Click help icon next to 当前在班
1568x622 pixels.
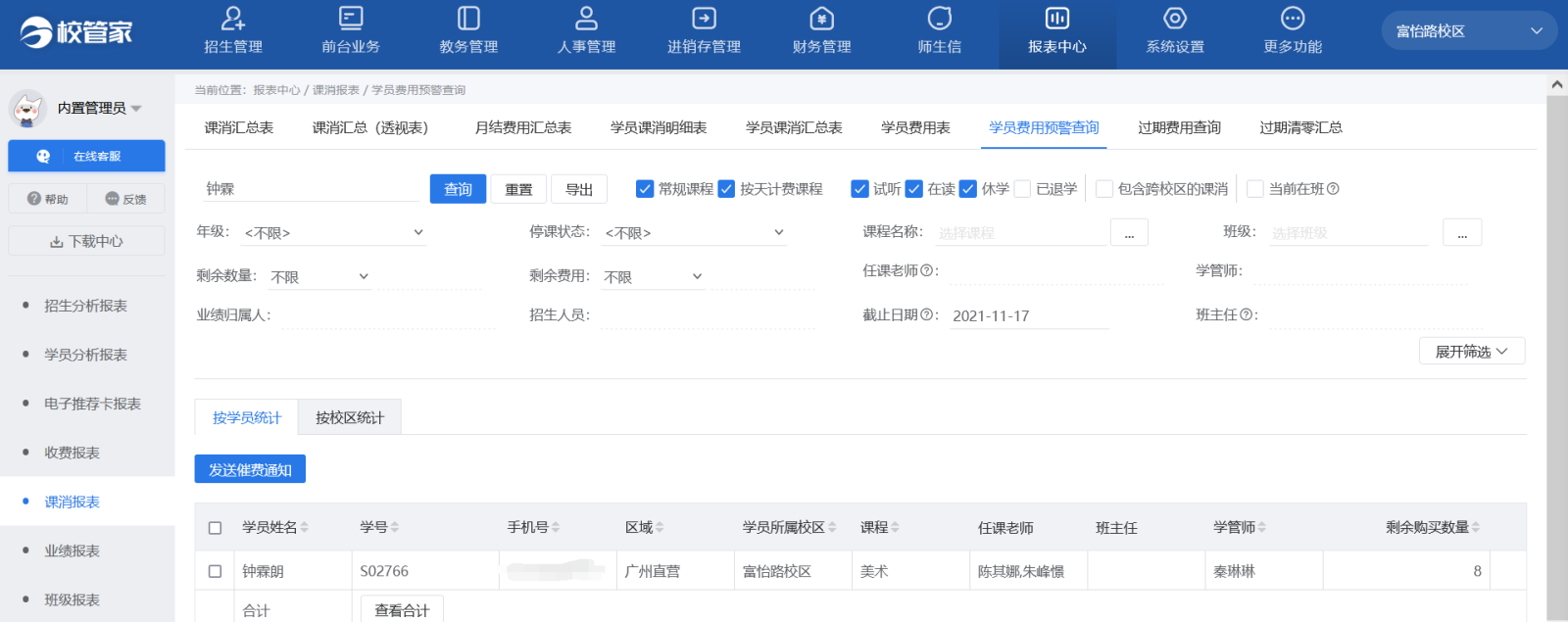coord(1333,189)
